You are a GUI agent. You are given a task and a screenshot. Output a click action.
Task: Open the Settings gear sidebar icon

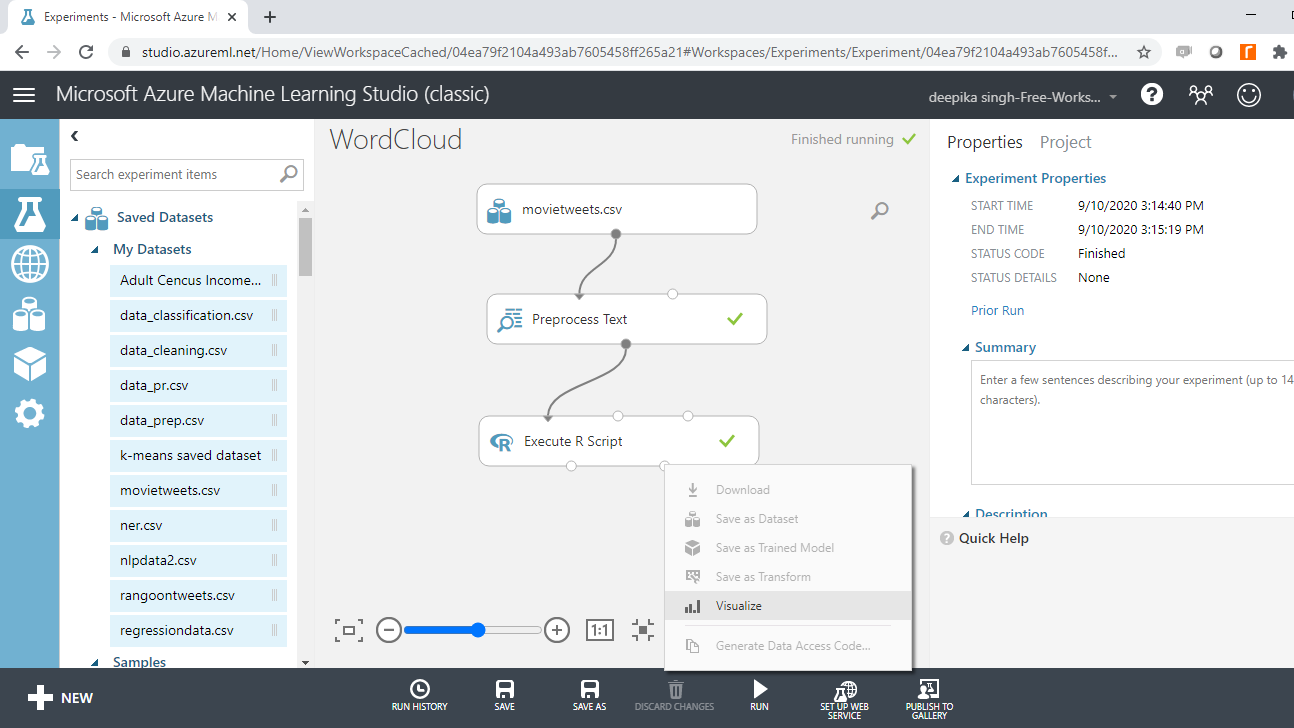click(x=29, y=413)
